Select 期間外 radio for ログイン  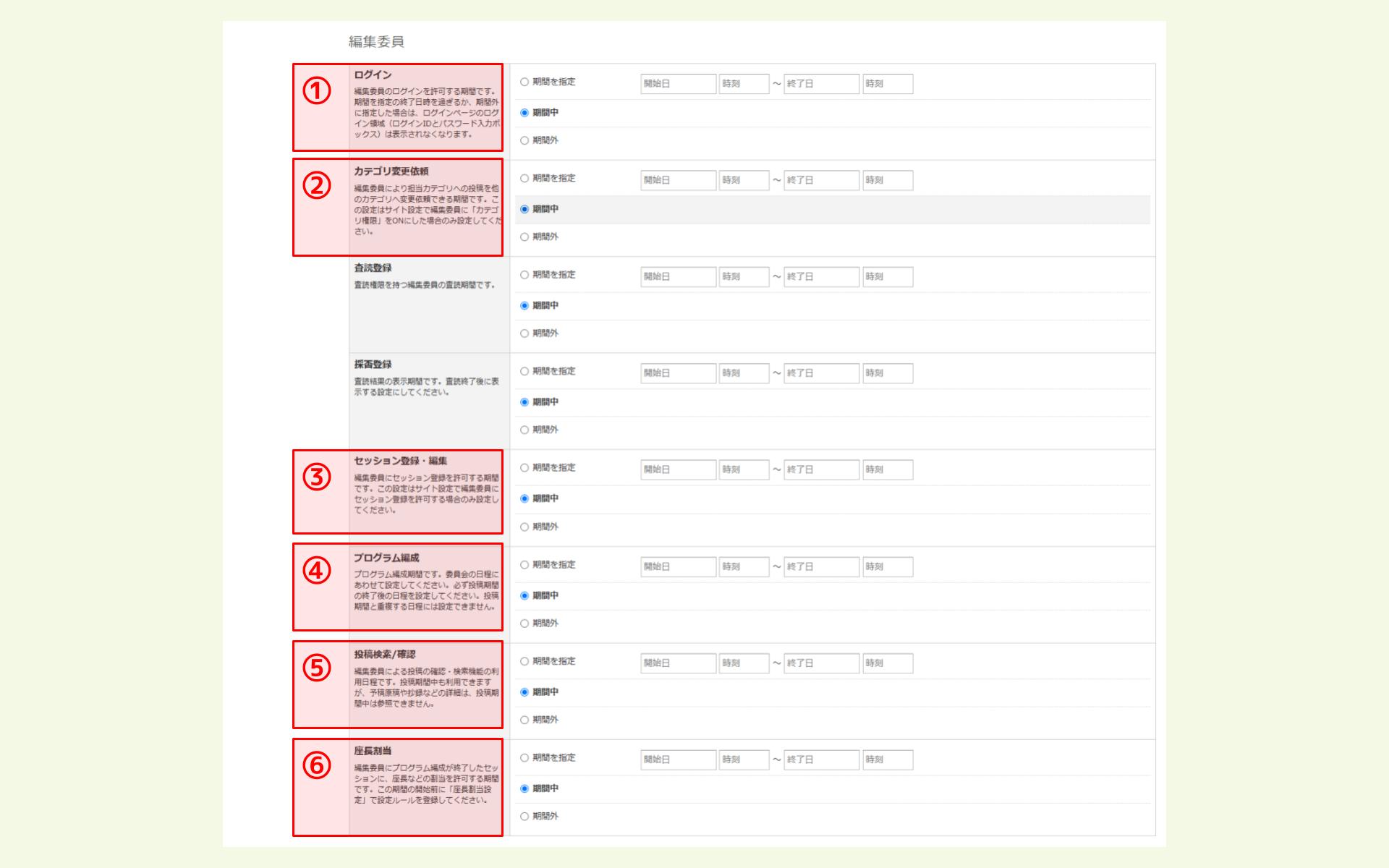(x=524, y=141)
